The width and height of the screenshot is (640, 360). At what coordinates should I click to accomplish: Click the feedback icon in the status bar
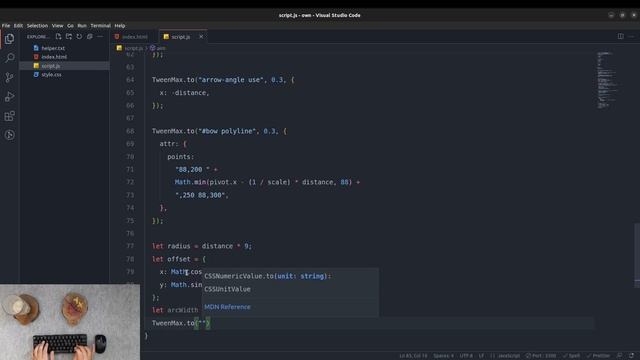click(620, 356)
